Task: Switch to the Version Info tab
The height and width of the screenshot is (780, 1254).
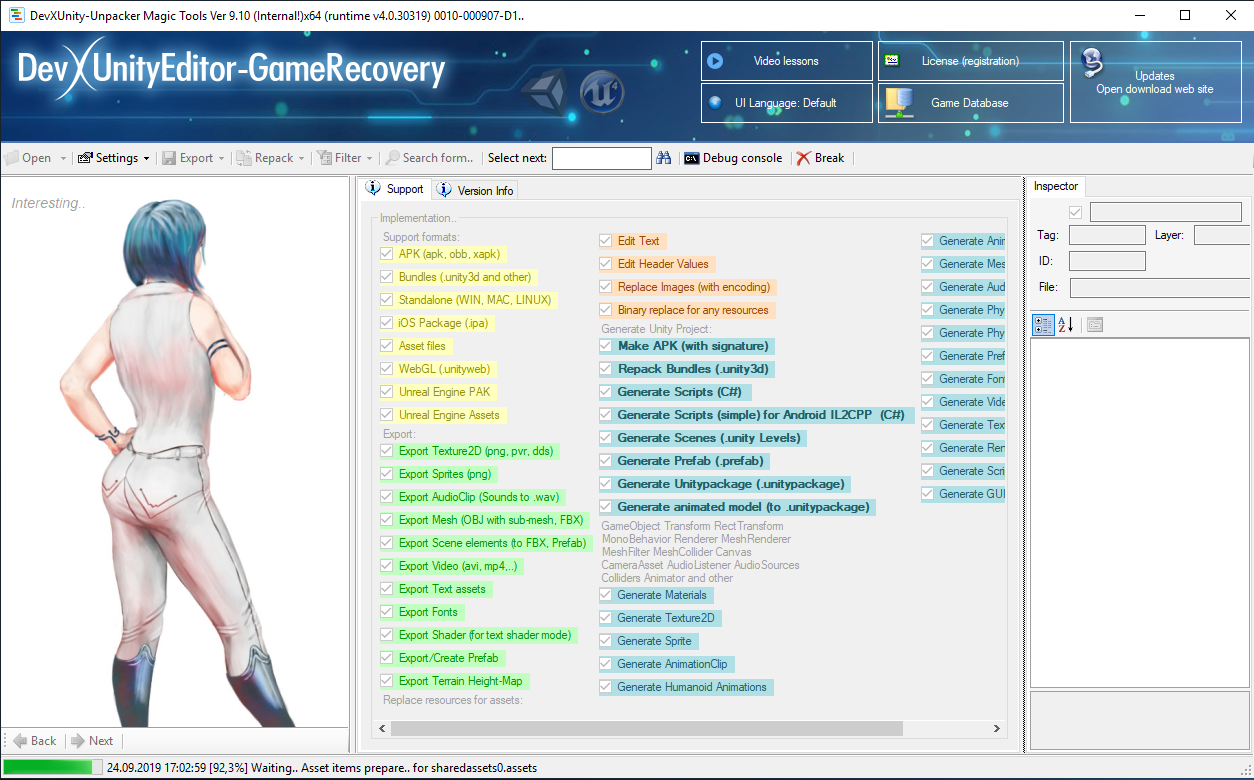Action: tap(475, 190)
